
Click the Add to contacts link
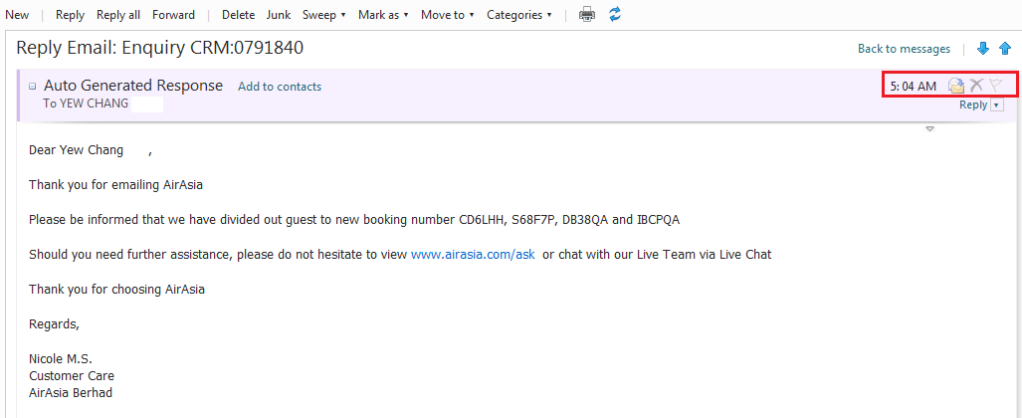279,87
